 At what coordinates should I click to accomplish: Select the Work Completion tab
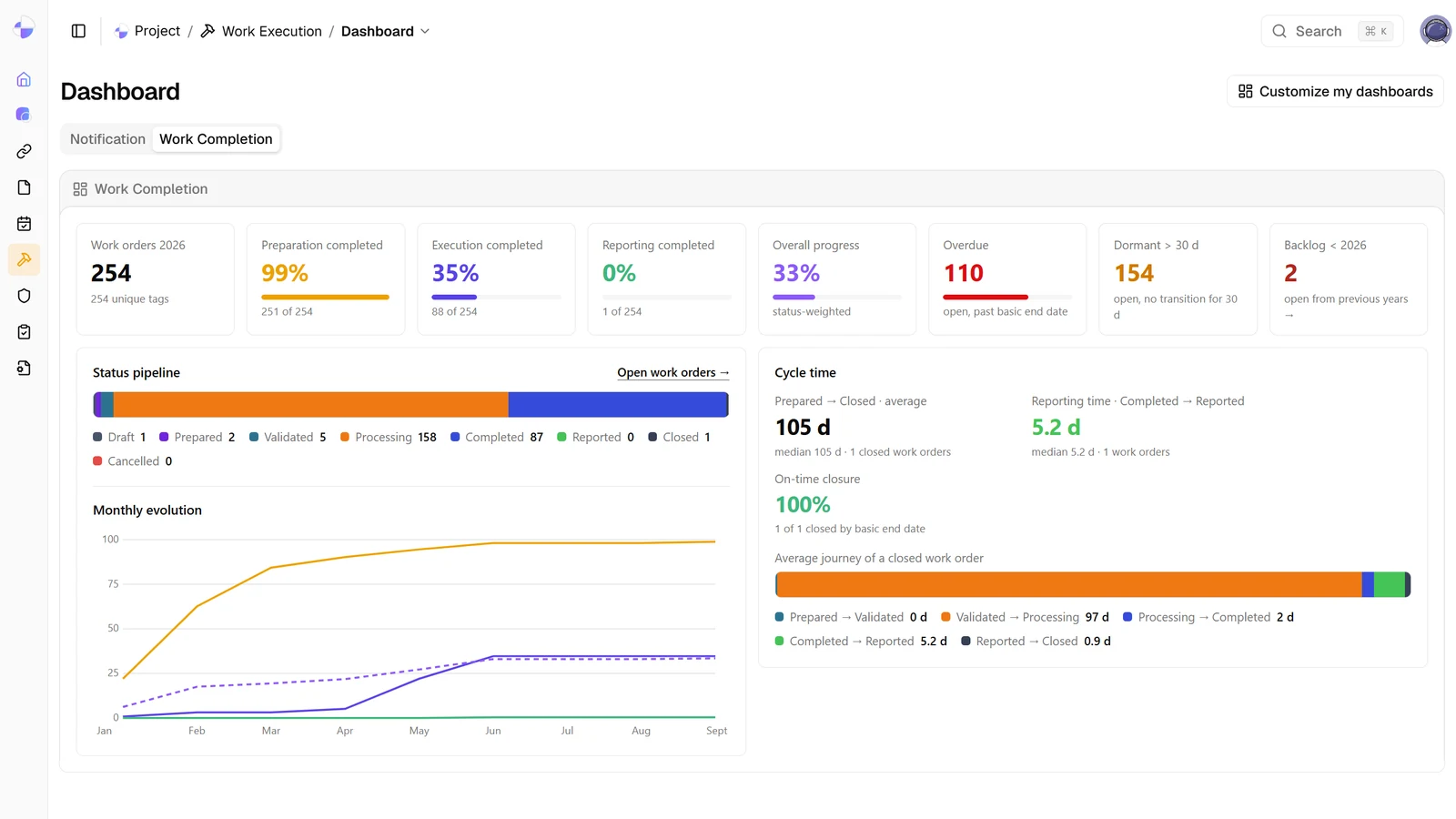(x=216, y=139)
